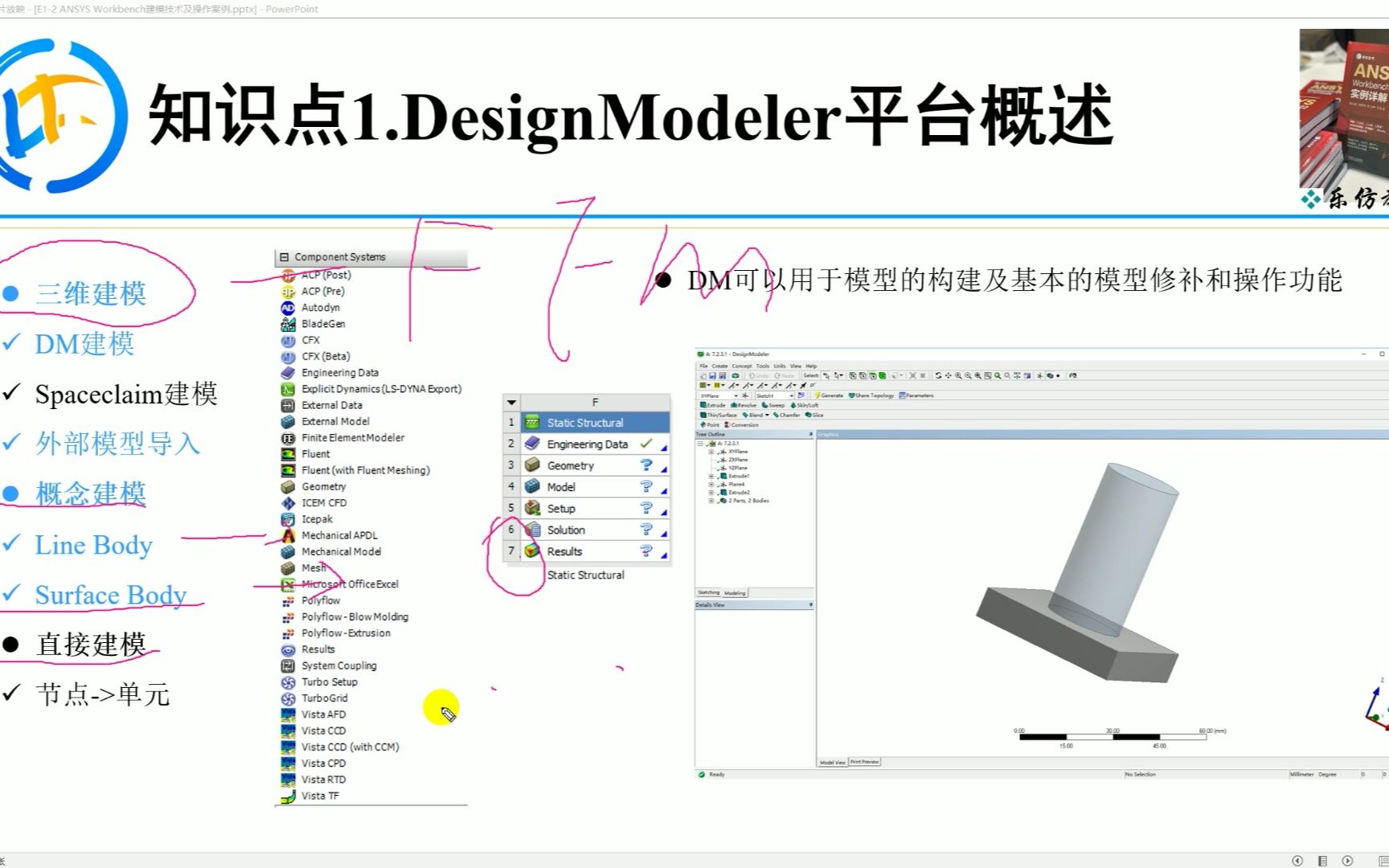1389x868 pixels.
Task: Click the Engineering Data icon in Component Systems list
Action: point(288,373)
